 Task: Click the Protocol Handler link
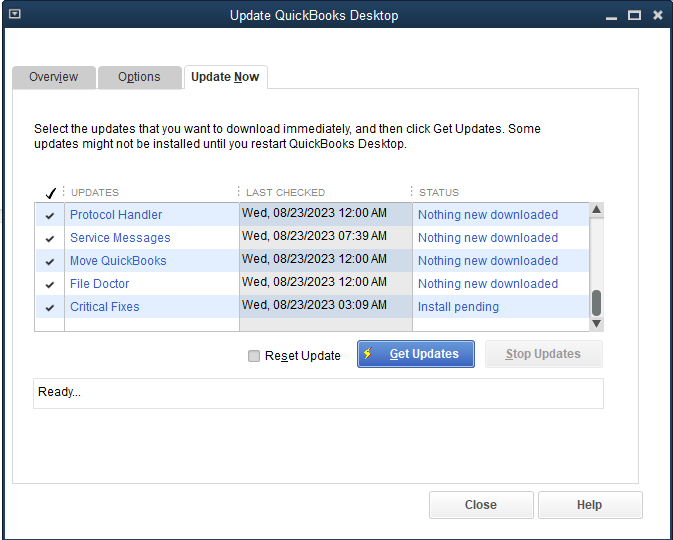(116, 215)
